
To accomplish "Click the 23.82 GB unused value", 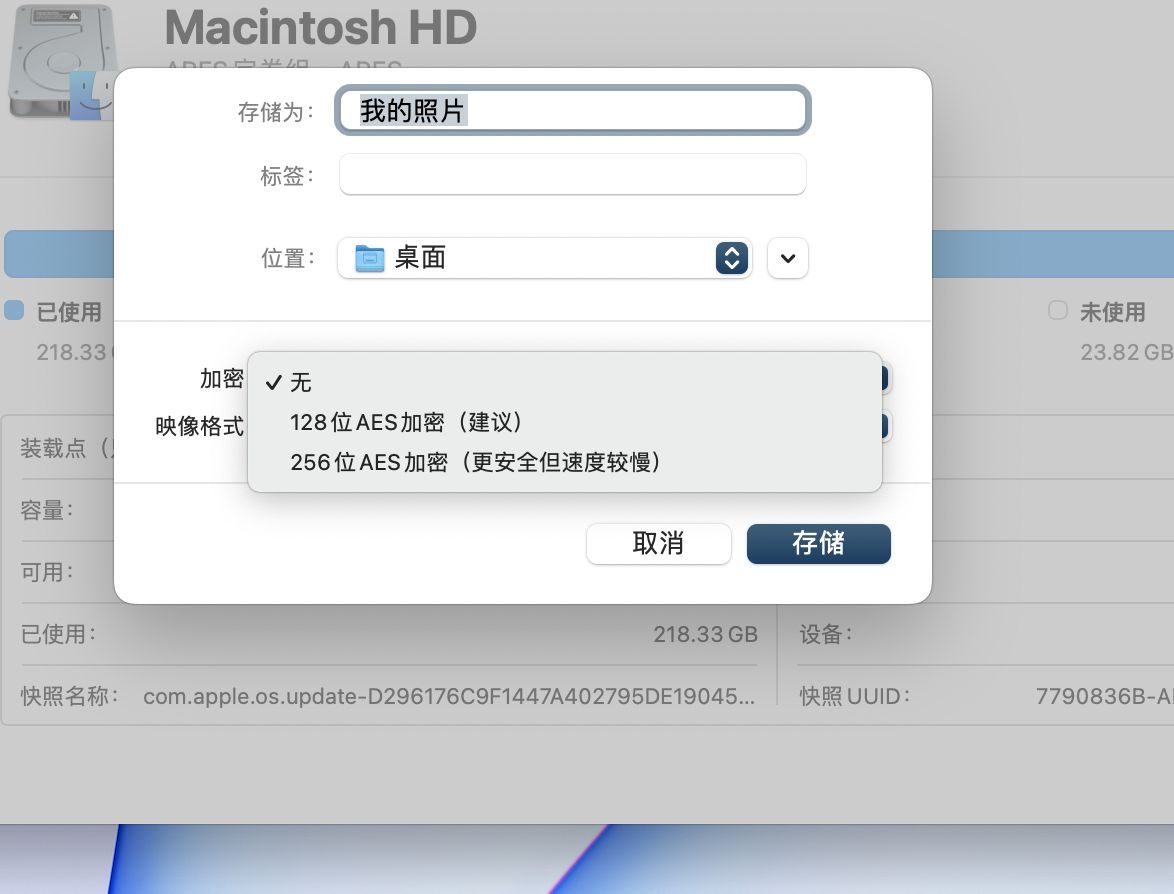I will [1126, 352].
